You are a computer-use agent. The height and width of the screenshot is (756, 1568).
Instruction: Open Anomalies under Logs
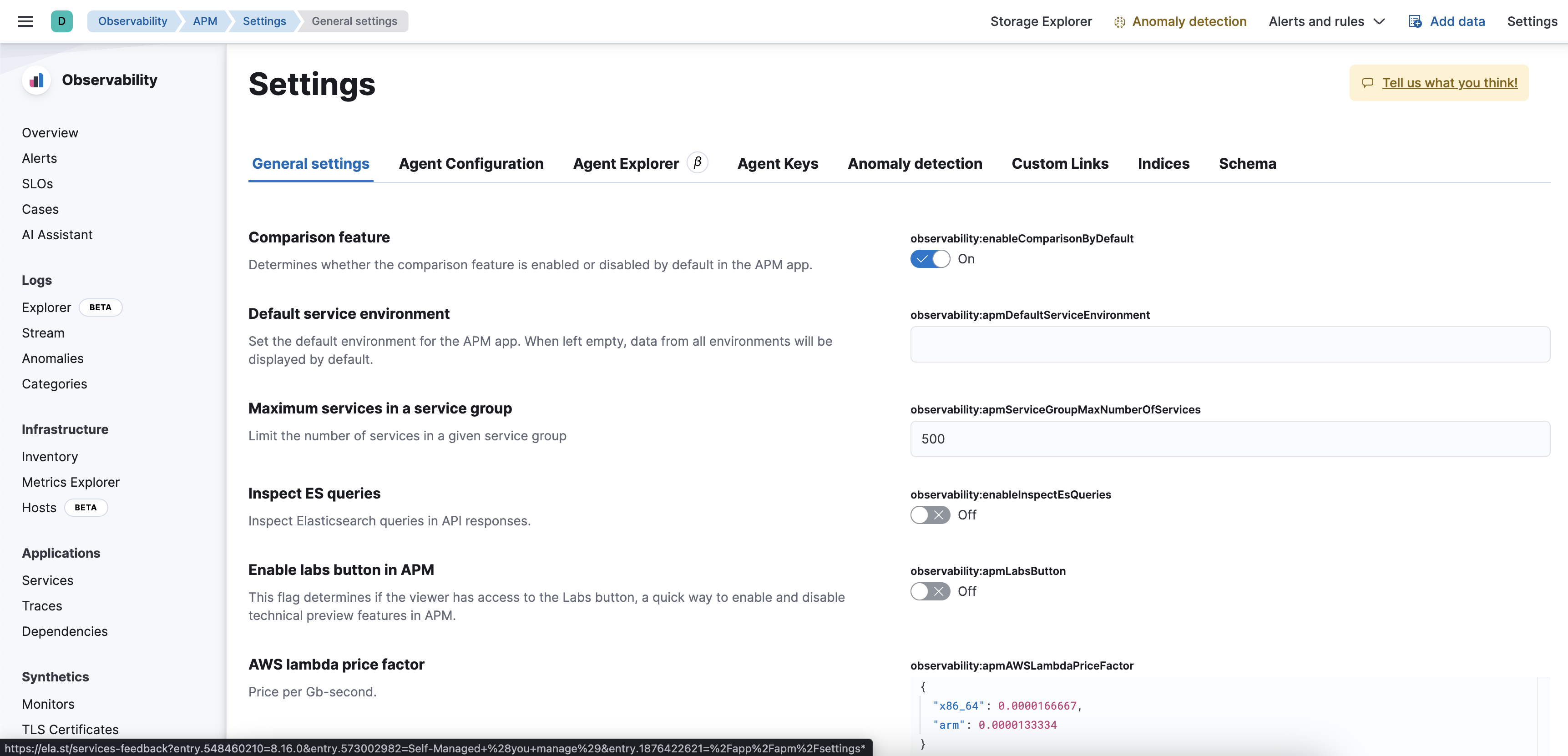[x=53, y=358]
